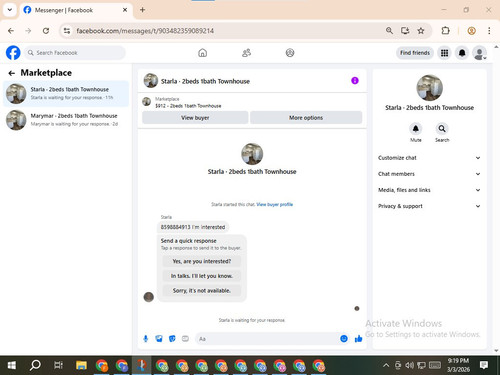Open the View buyer profile link
The height and width of the screenshot is (375, 500).
click(x=274, y=204)
